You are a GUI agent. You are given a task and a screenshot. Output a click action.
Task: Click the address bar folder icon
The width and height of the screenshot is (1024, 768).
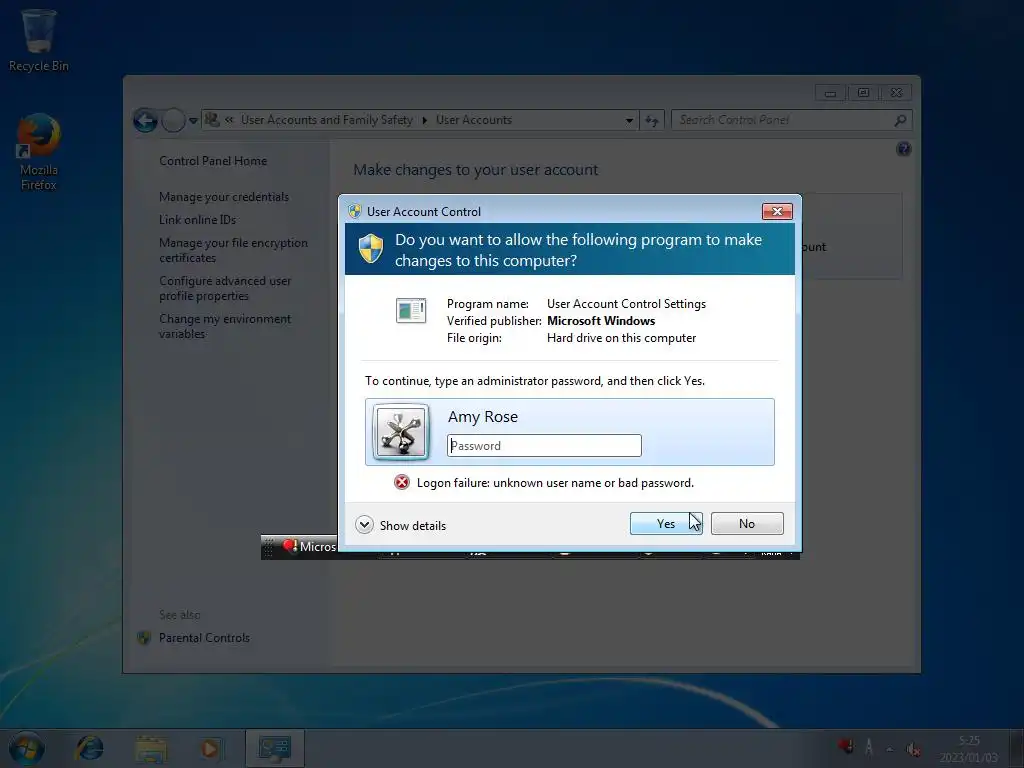click(x=212, y=120)
